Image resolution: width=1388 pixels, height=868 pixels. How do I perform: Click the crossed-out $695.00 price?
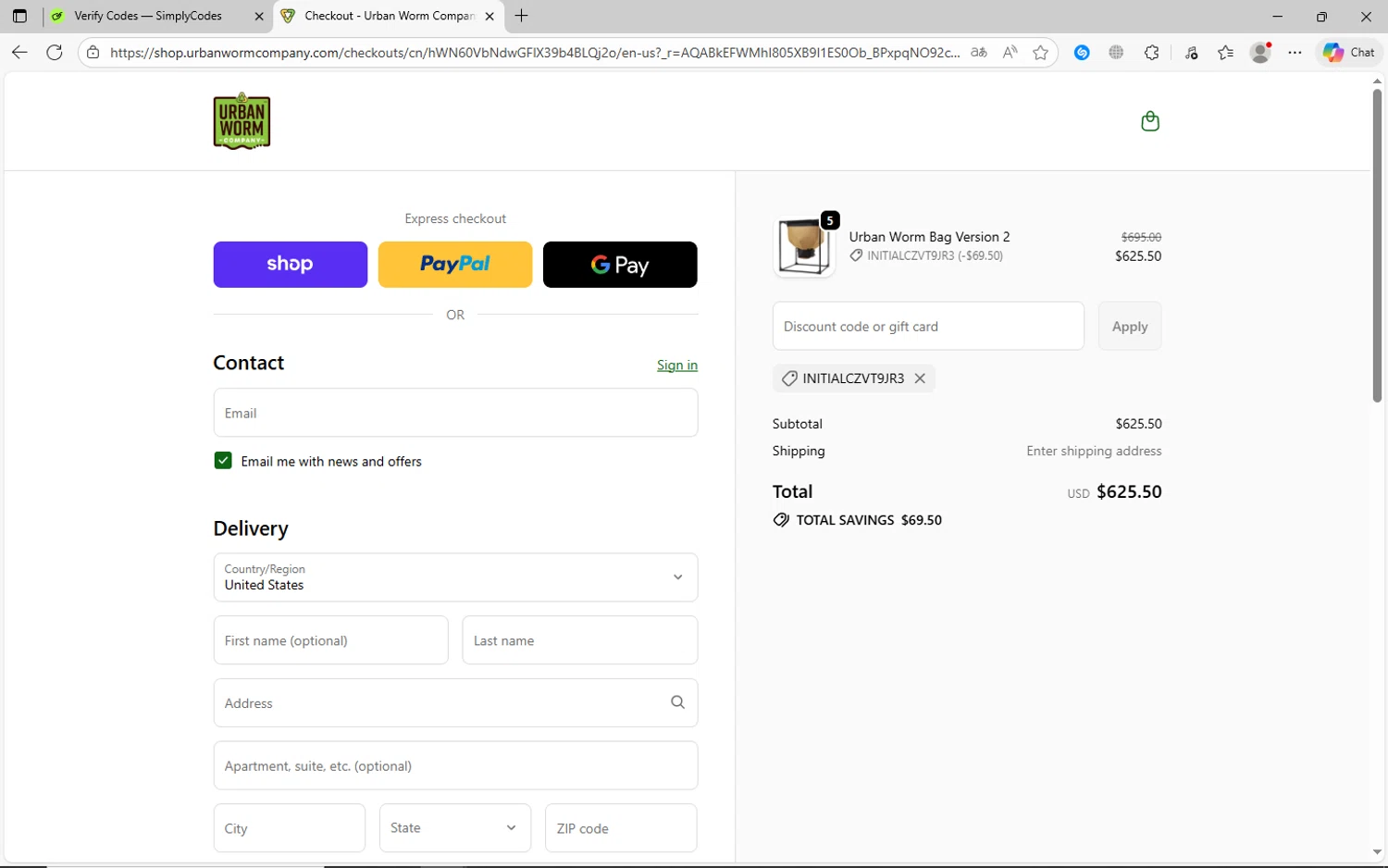(x=1141, y=237)
